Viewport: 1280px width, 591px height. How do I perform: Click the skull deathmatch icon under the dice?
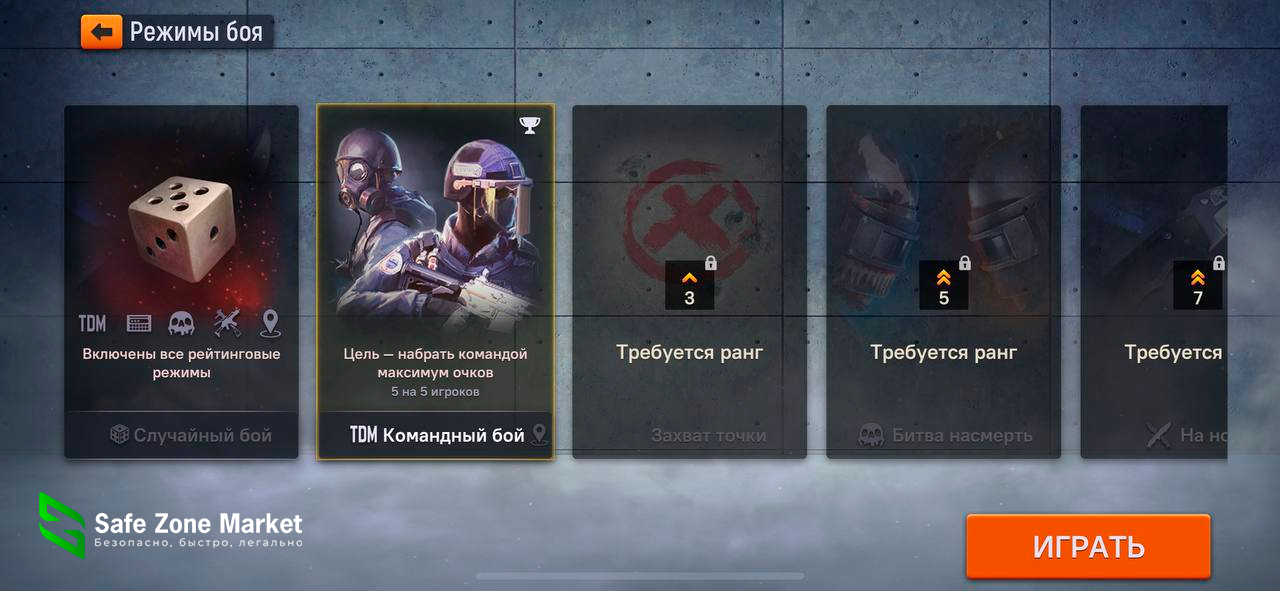[181, 324]
